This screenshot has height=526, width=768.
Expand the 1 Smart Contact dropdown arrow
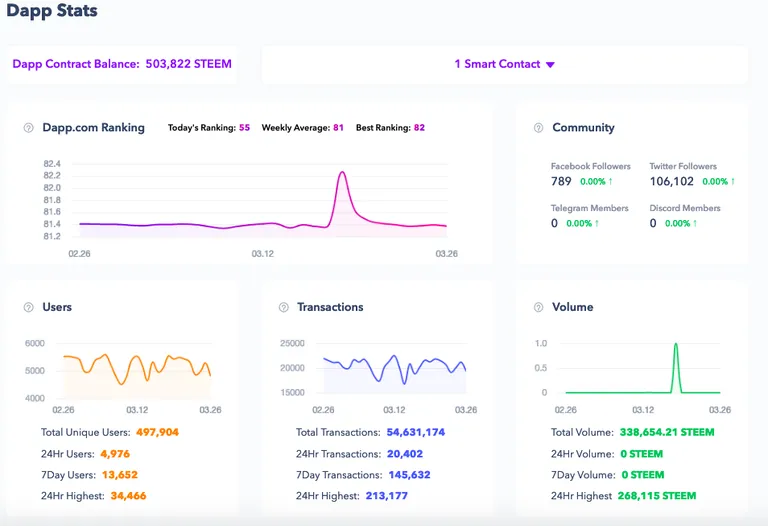[550, 65]
